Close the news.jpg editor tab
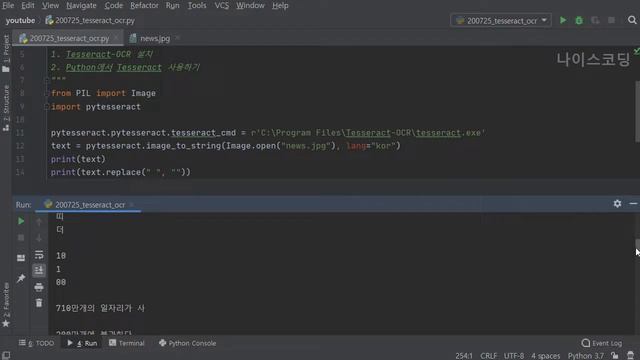Screen dimensions: 640x360 178,38
